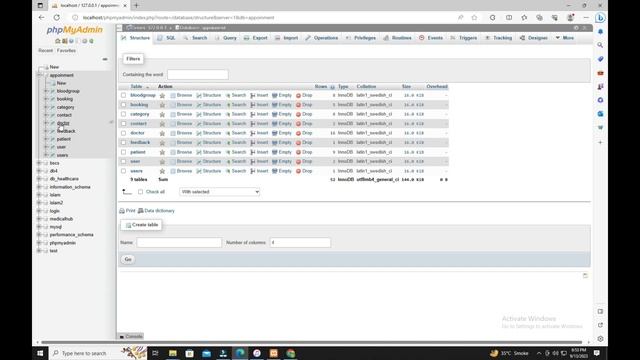Click the new table Name field
This screenshot has width=640, height=360.
click(179, 242)
